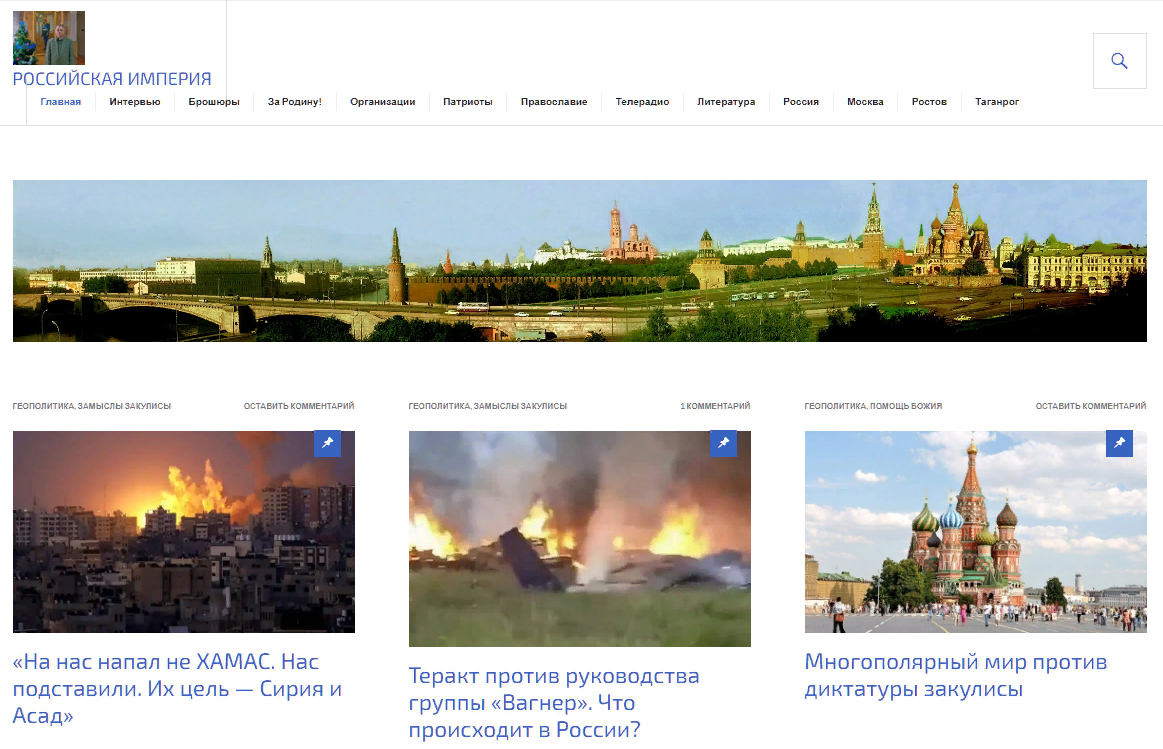Open ГЕОПОЛИТИКА category above the ХАМАС article
The image size is (1163, 749).
coord(43,406)
